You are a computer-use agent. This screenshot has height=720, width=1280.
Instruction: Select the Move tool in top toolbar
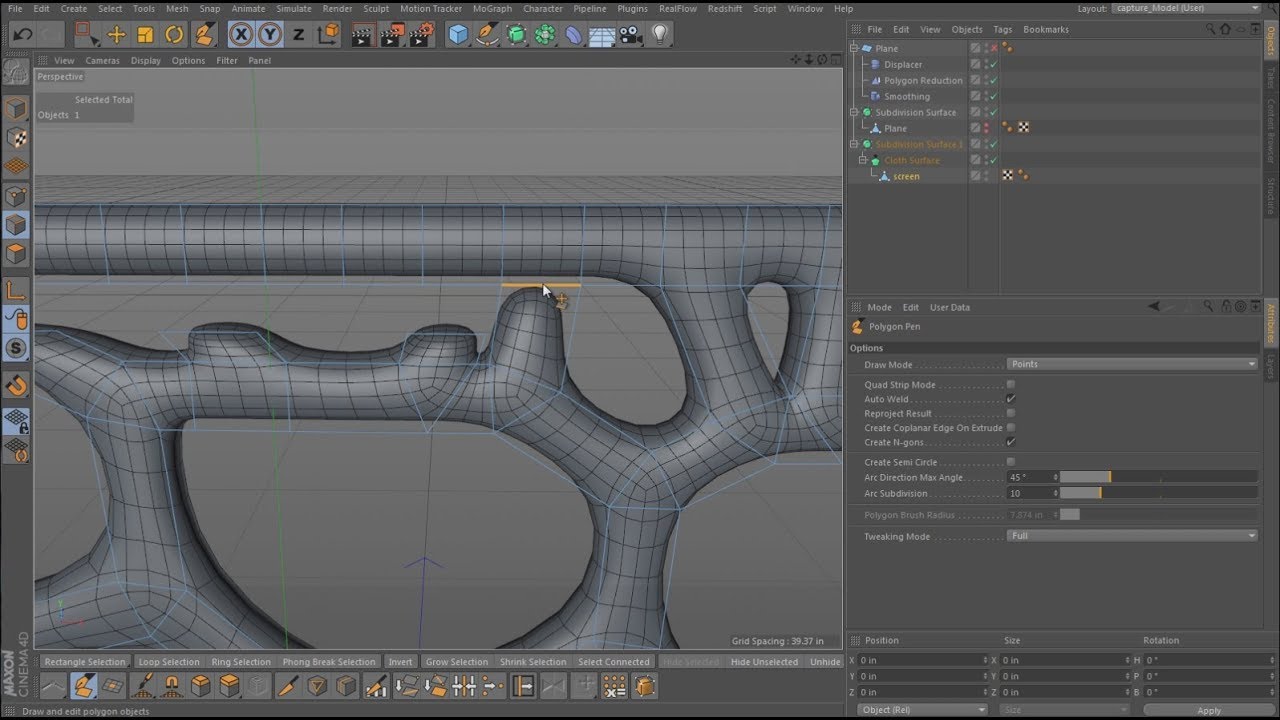pos(116,35)
